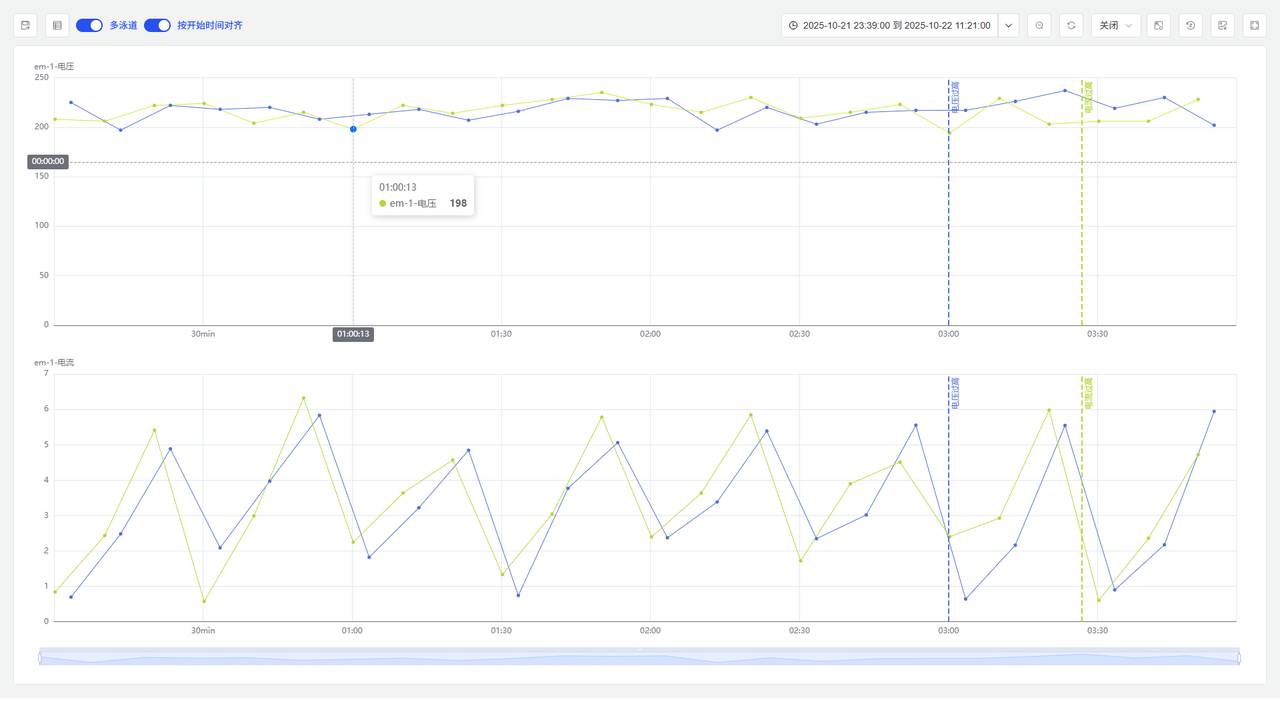Open the table list view icon

coord(57,25)
